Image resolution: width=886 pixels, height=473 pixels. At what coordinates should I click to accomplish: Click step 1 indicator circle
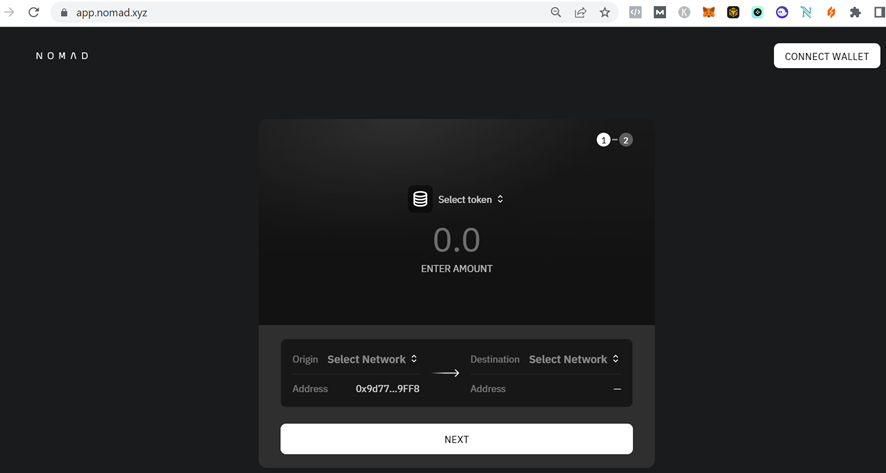603,140
